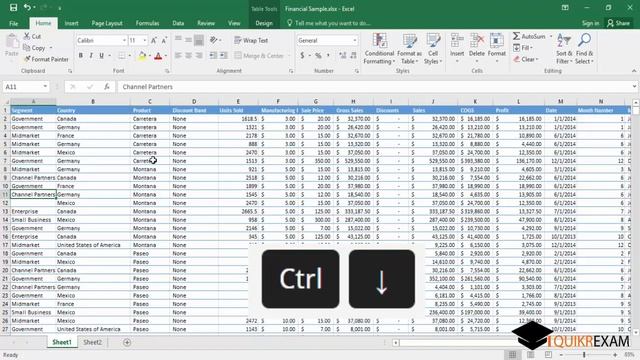The image size is (640, 360).
Task: Click the Share button
Action: (x=618, y=23)
